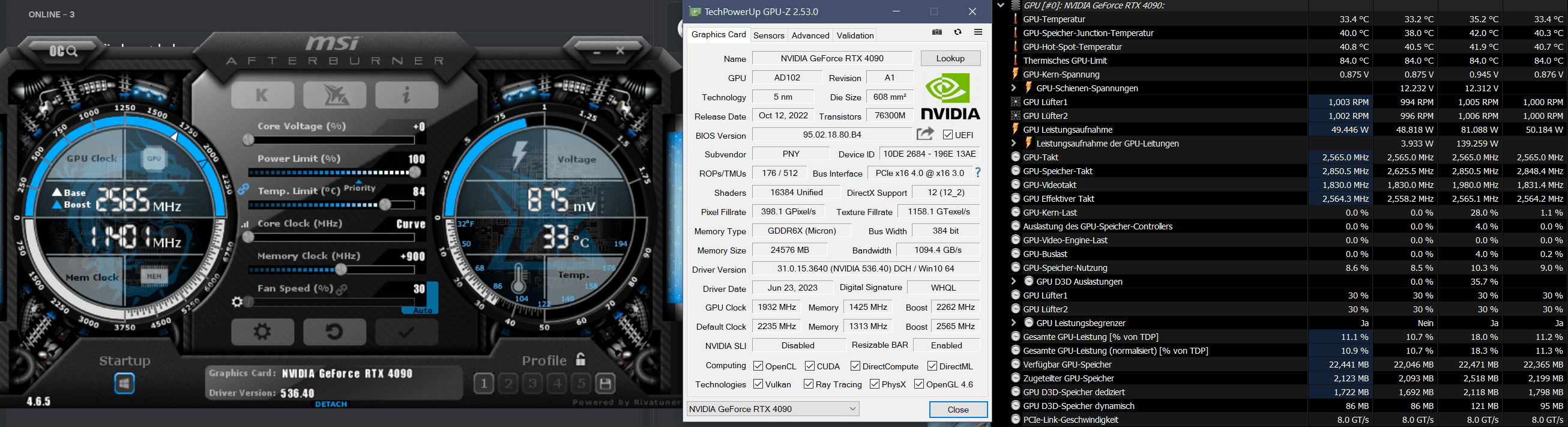The image size is (1568, 427).
Task: Open the OC Scanner in Afterburner
Action: point(64,52)
